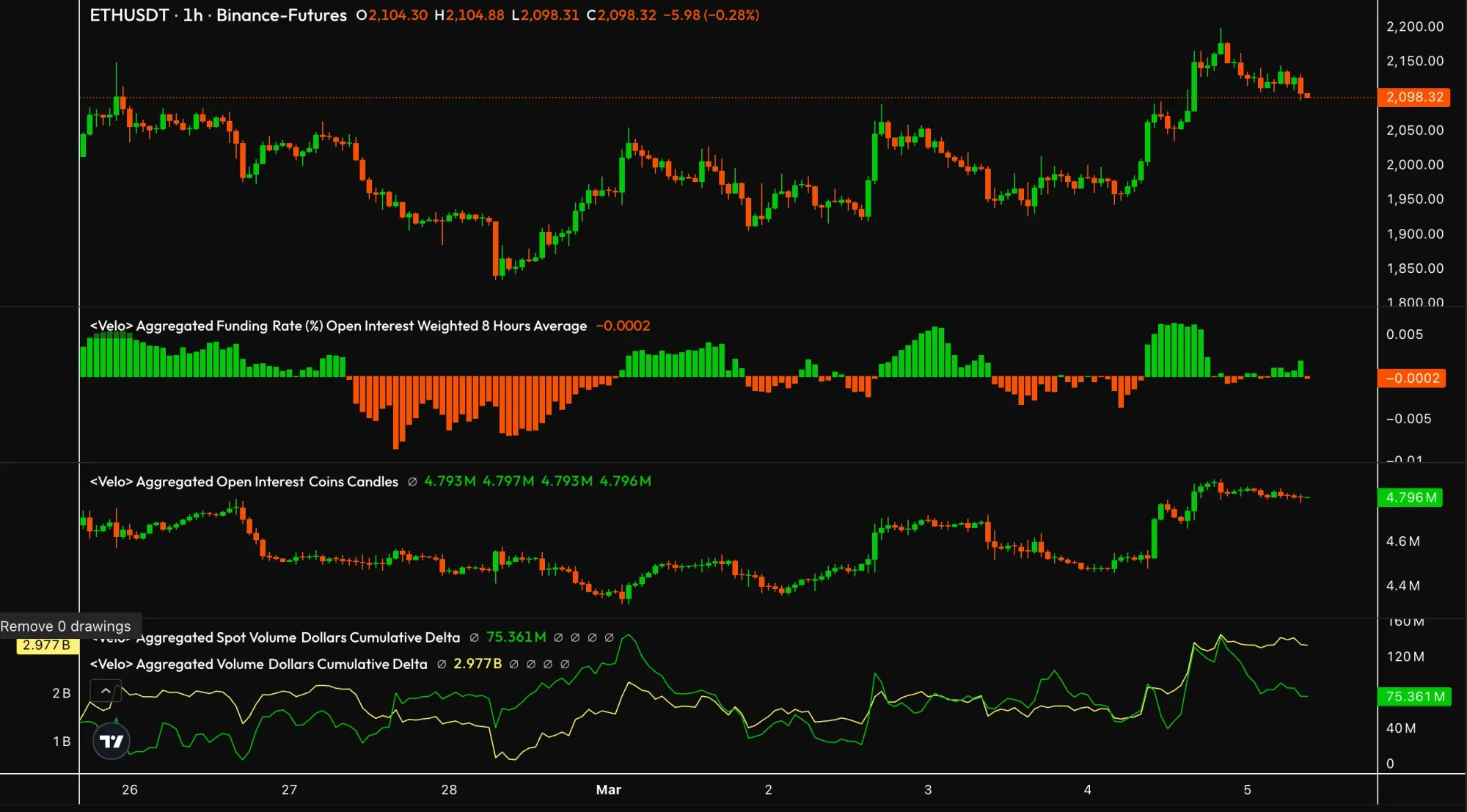Select the Aggregated Volume Dollars Cumulative Delta title
Image resolution: width=1467 pixels, height=812 pixels.
[x=258, y=664]
